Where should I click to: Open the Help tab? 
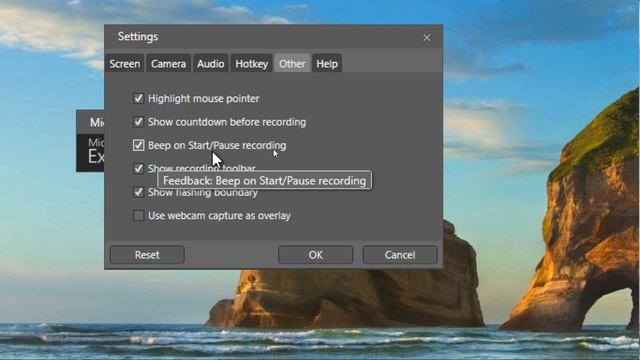point(327,64)
